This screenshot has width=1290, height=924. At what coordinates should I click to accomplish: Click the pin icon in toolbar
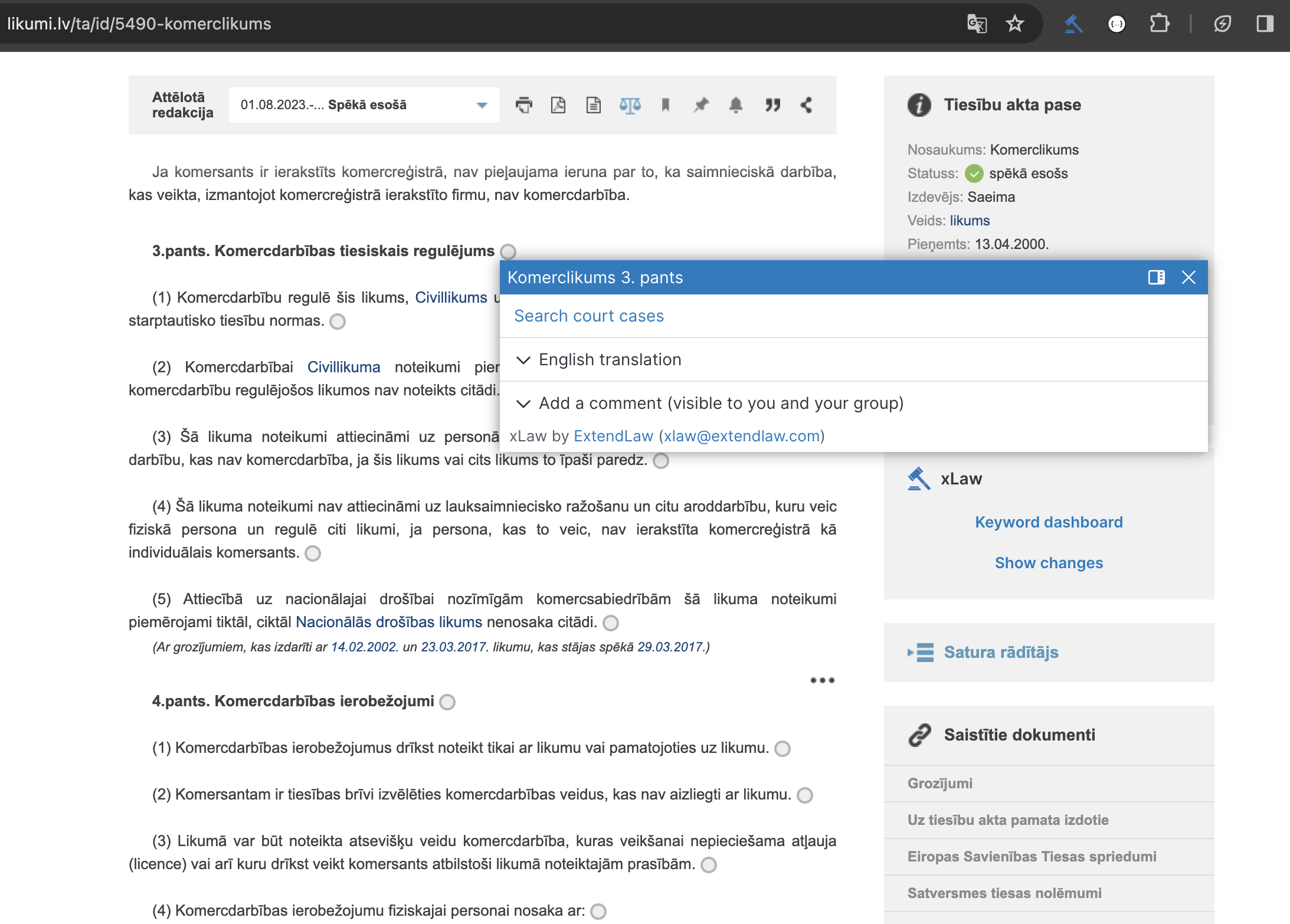(700, 105)
